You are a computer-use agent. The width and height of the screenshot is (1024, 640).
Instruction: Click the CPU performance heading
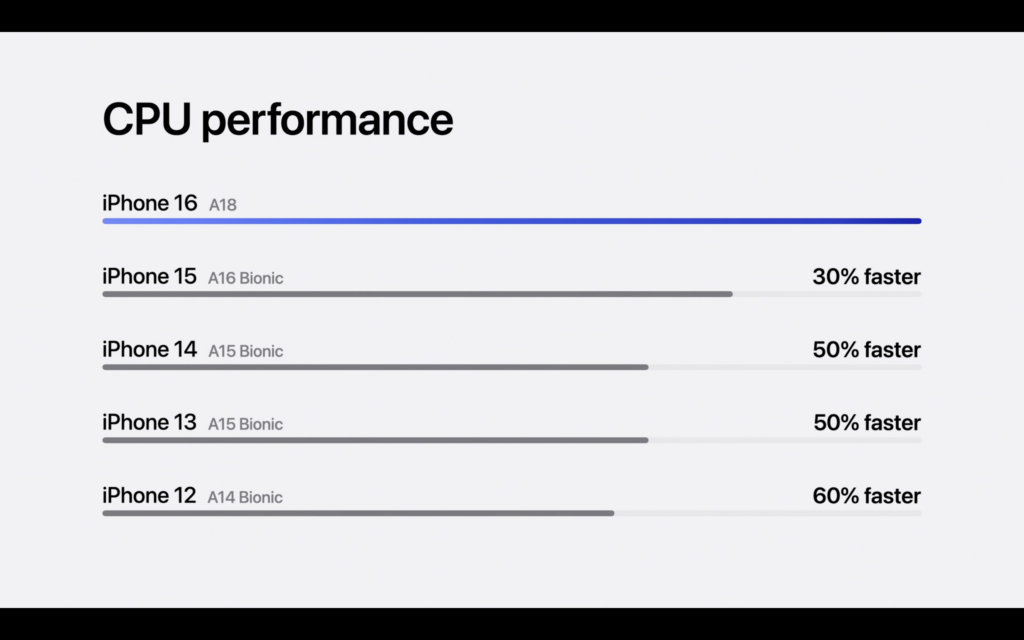pos(278,120)
